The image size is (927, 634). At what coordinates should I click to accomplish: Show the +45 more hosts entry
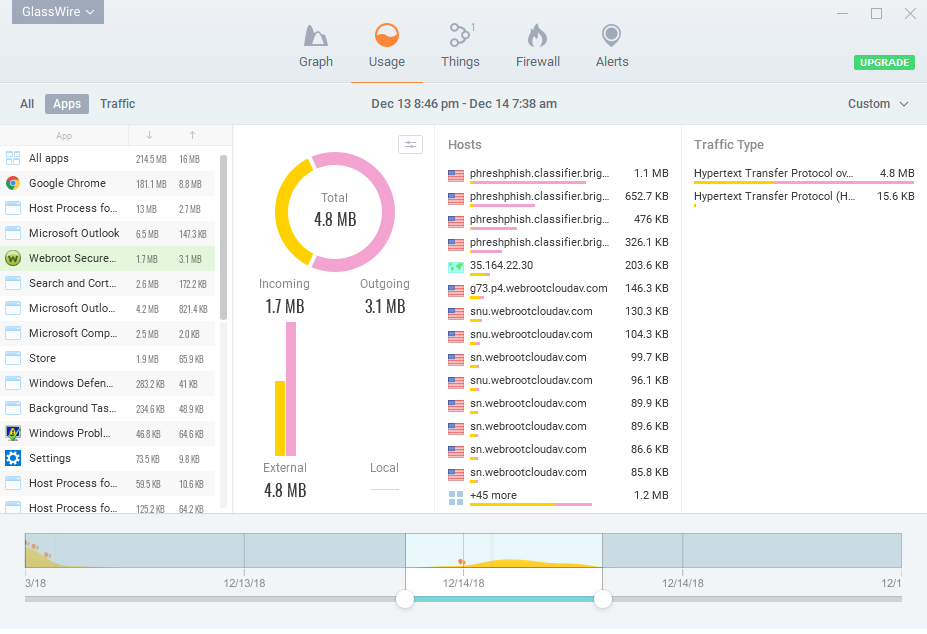[558, 496]
